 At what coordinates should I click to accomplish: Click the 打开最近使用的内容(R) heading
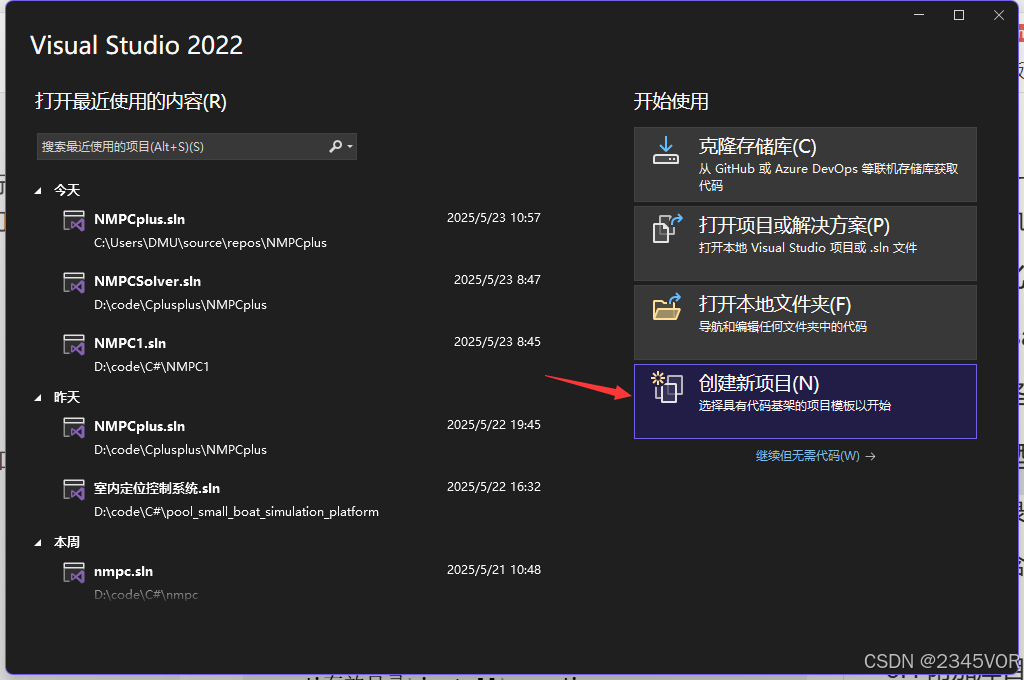pos(131,102)
